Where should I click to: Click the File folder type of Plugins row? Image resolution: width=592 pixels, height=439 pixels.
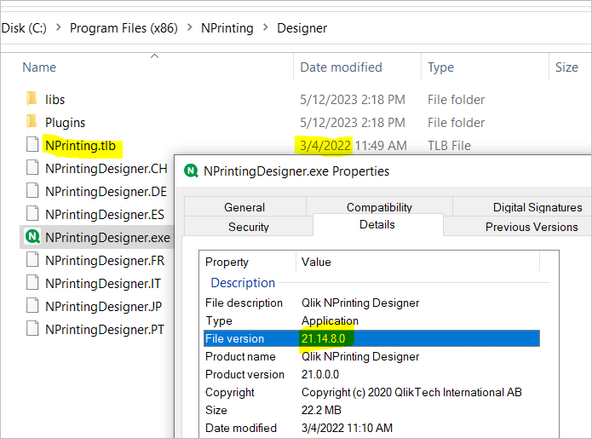coord(456,122)
